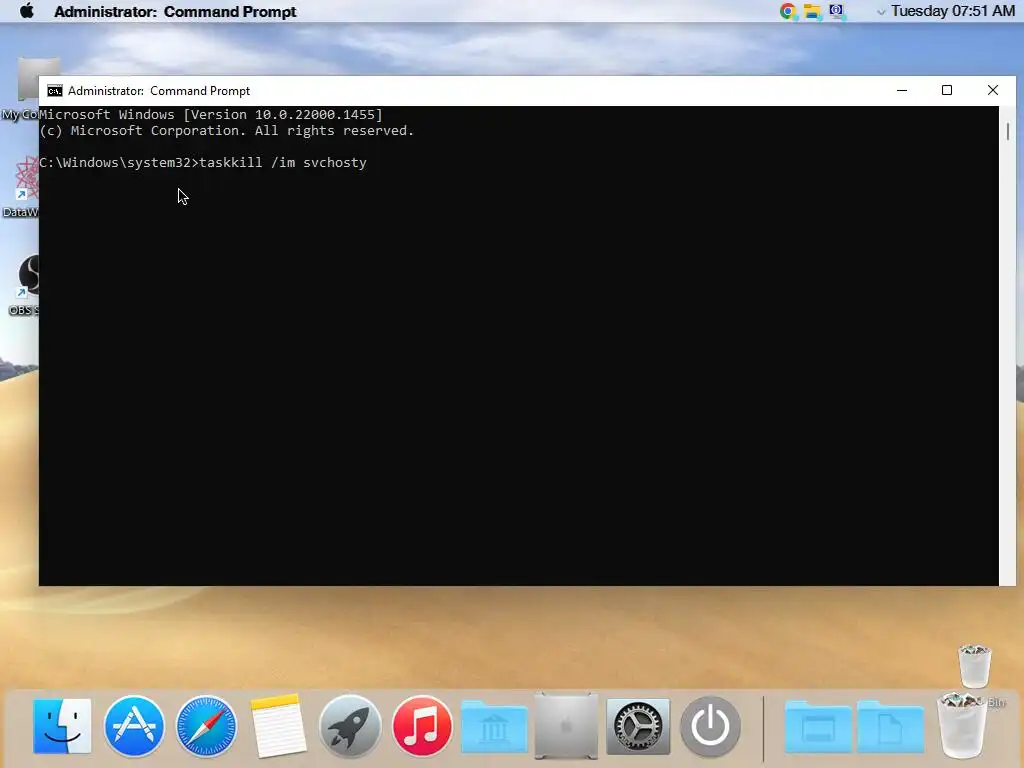Click the Tuesday 07:51 AM clock

[x=953, y=11]
